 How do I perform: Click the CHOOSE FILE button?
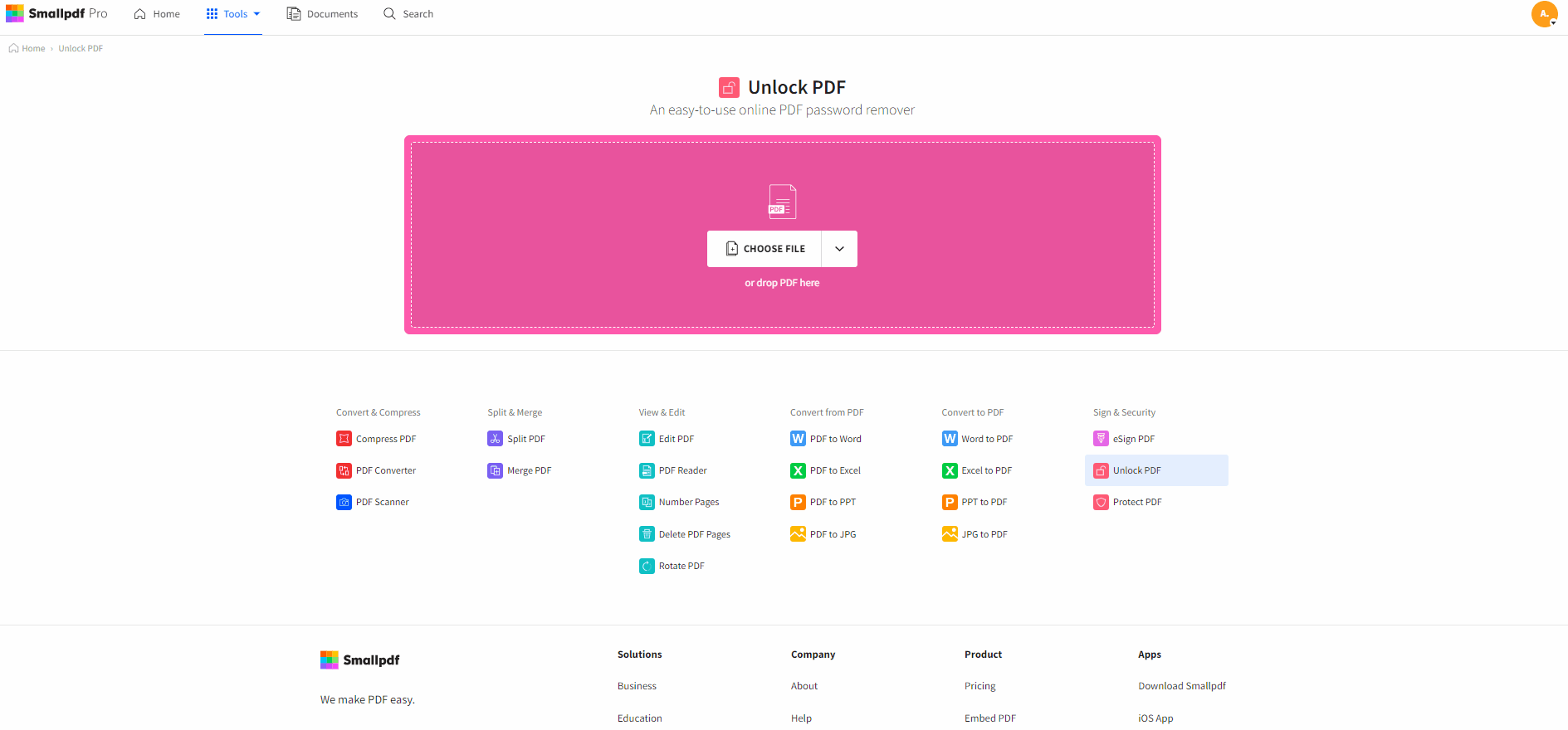pyautogui.click(x=764, y=249)
